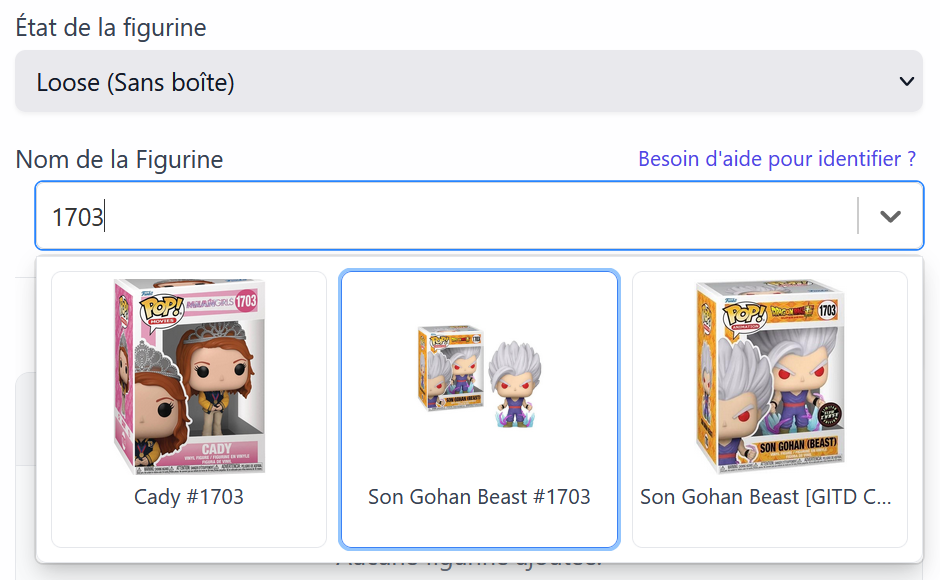The height and width of the screenshot is (580, 940).
Task: Click the 1703 number badge on Cady box
Action: coord(247,300)
